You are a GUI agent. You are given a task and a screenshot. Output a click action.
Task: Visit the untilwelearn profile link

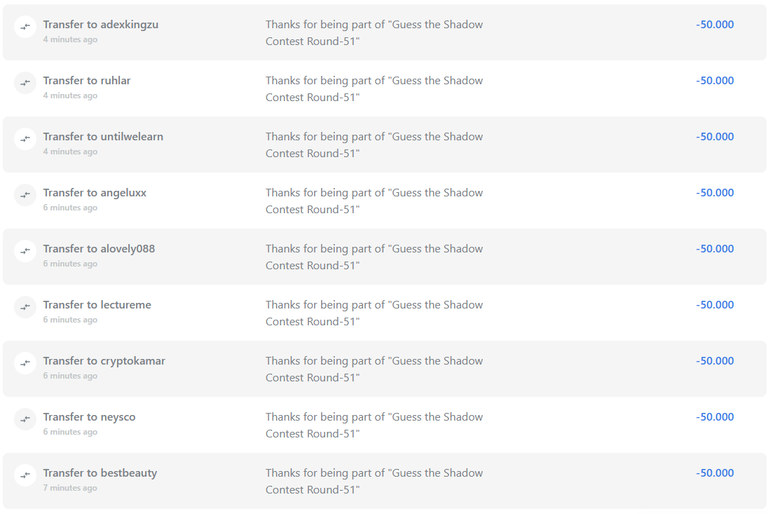point(132,137)
